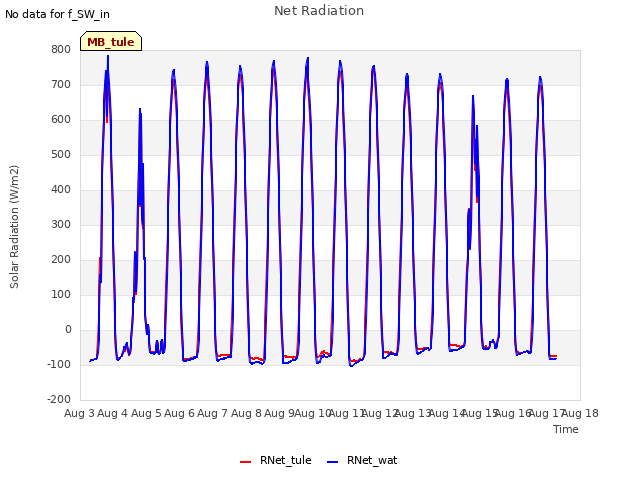Click the Aug 4 x-axis label

[113, 413]
